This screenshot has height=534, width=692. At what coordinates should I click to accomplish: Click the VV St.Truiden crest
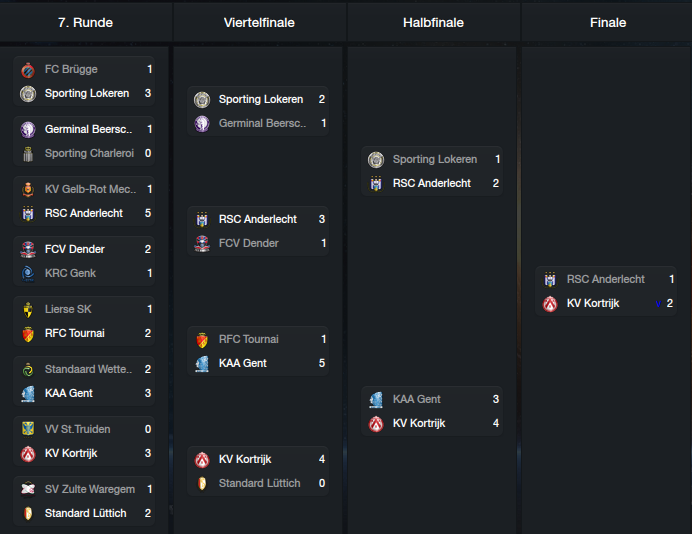coord(28,430)
